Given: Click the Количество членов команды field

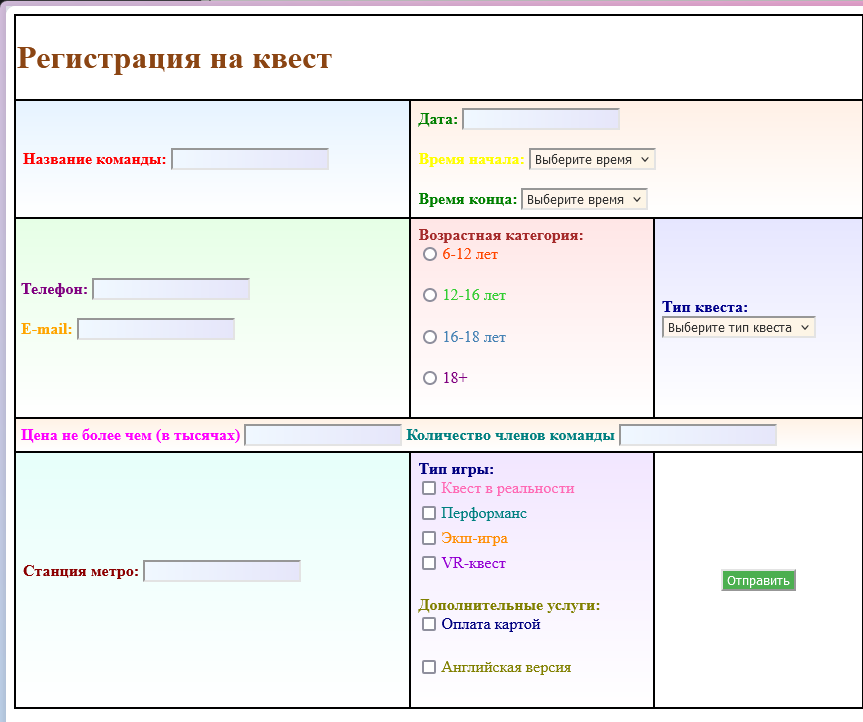Looking at the screenshot, I should coord(698,435).
